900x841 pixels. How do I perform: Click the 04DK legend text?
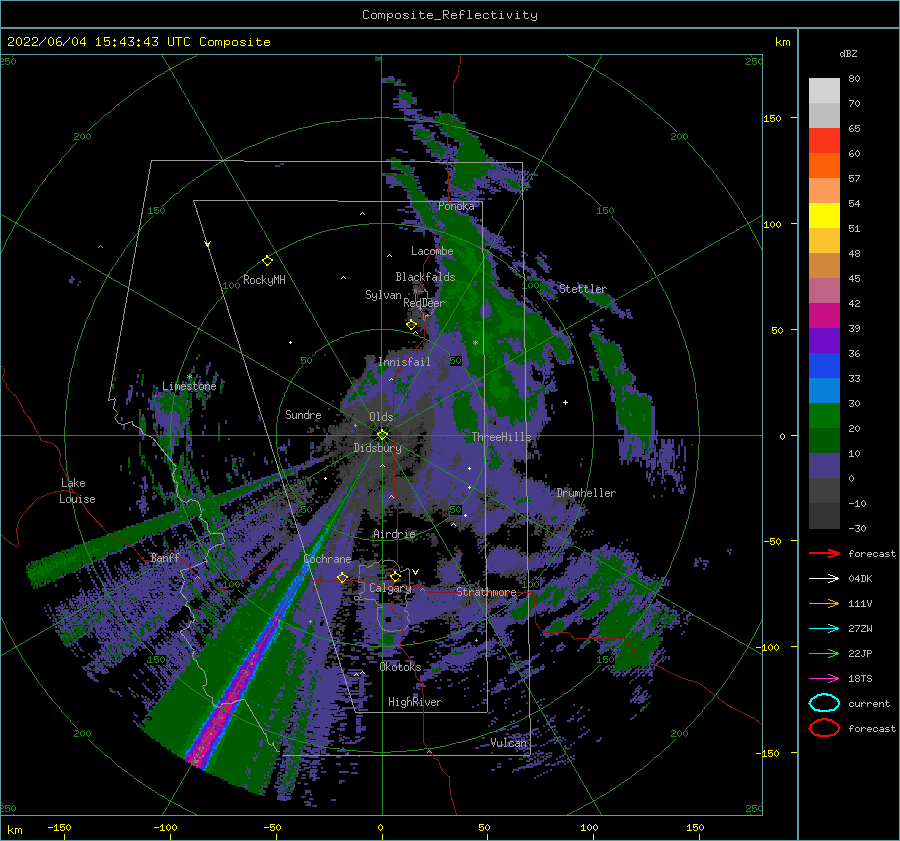[860, 579]
